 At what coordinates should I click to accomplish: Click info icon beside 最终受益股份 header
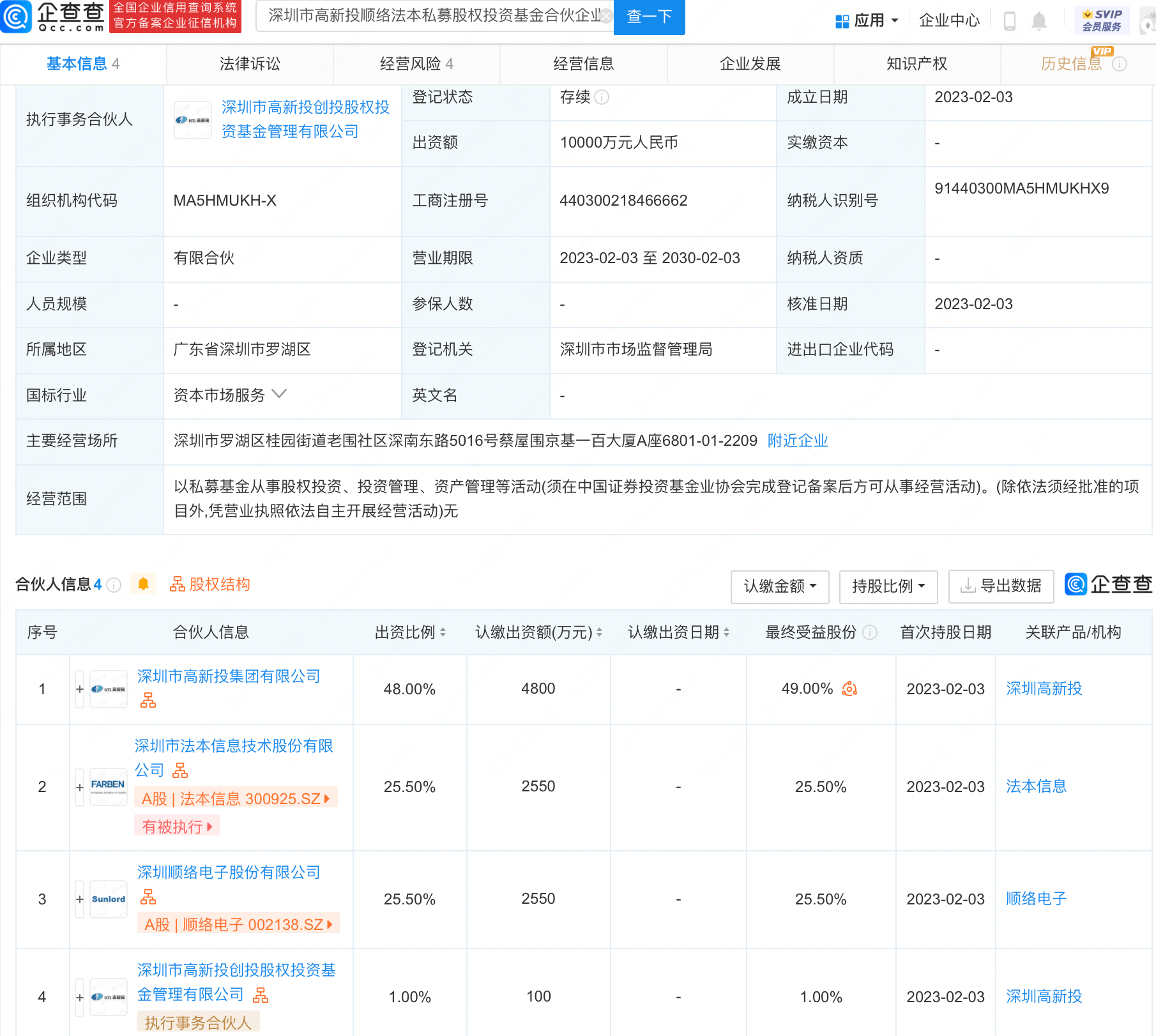tap(870, 632)
